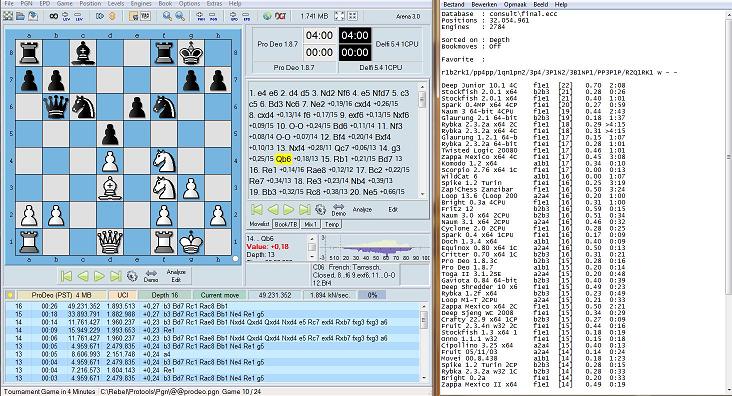Click the white knight on f4
This screenshot has width=732, height=396.
[164, 161]
